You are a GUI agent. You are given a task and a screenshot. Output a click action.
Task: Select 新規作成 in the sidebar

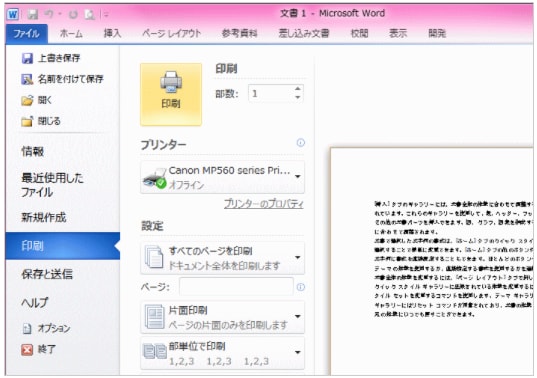pos(43,217)
